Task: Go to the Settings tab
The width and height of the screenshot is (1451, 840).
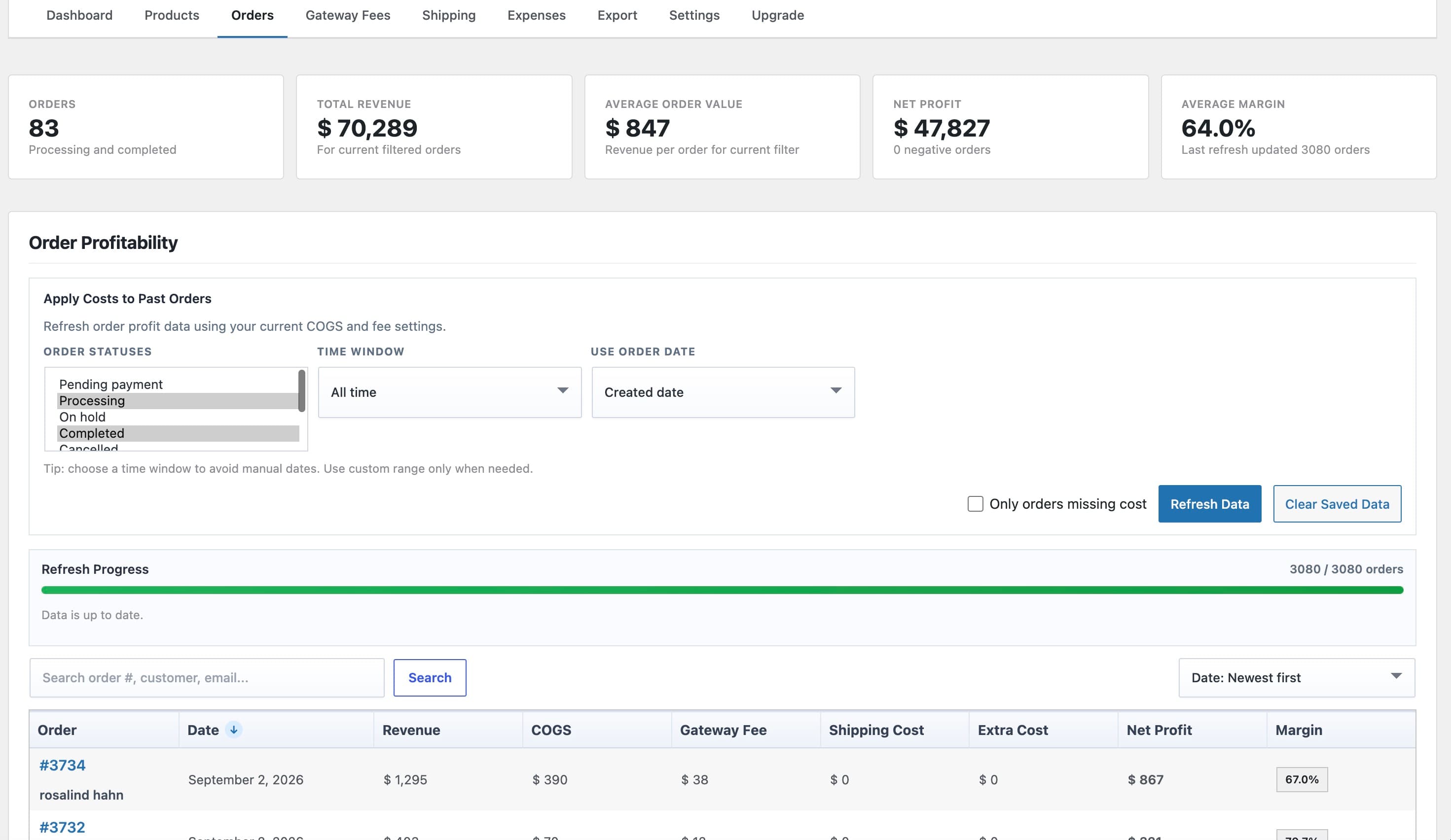Action: click(694, 16)
